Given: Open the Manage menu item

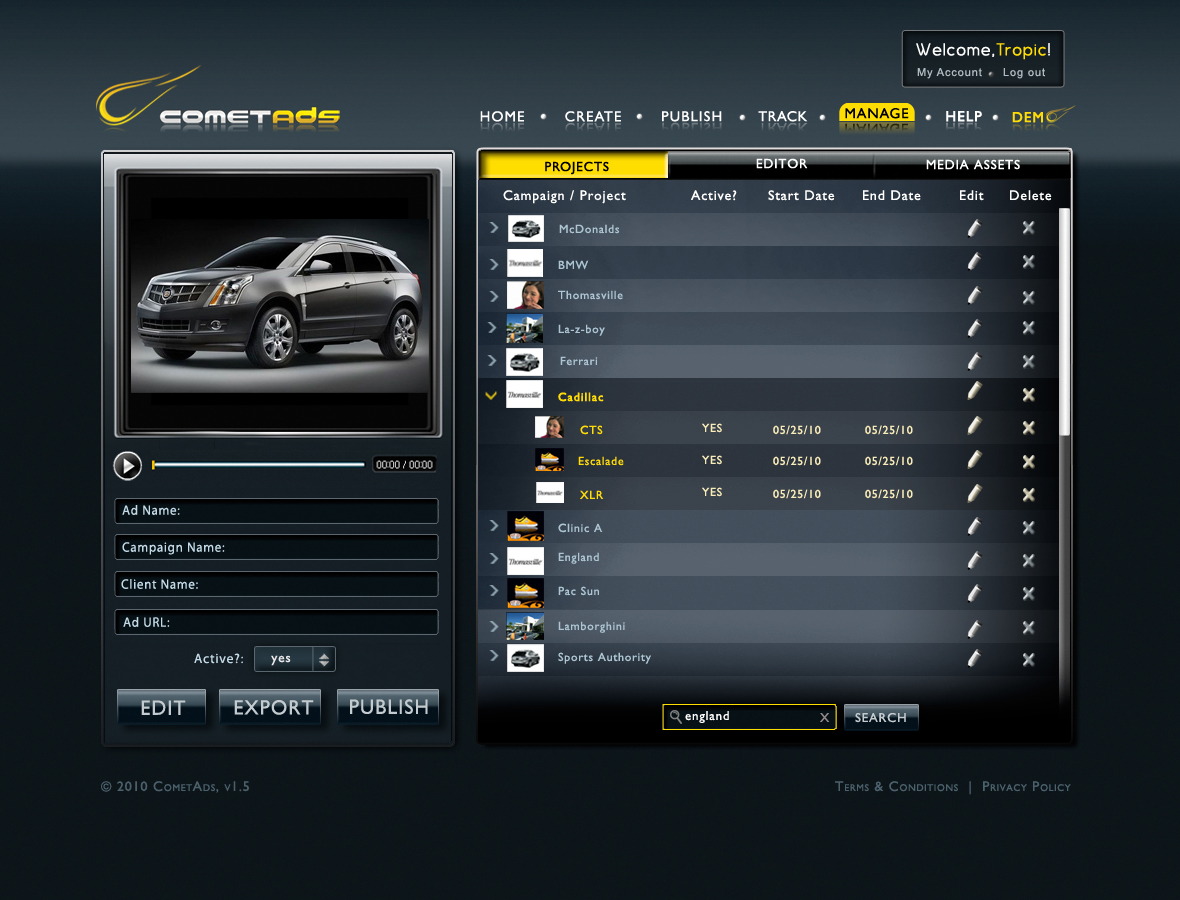Looking at the screenshot, I should (877, 114).
